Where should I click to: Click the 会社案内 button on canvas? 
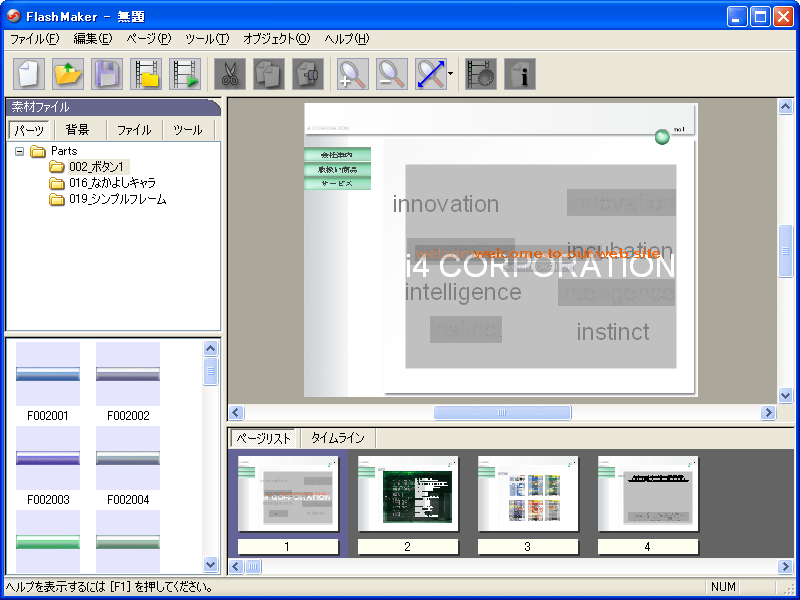click(337, 155)
